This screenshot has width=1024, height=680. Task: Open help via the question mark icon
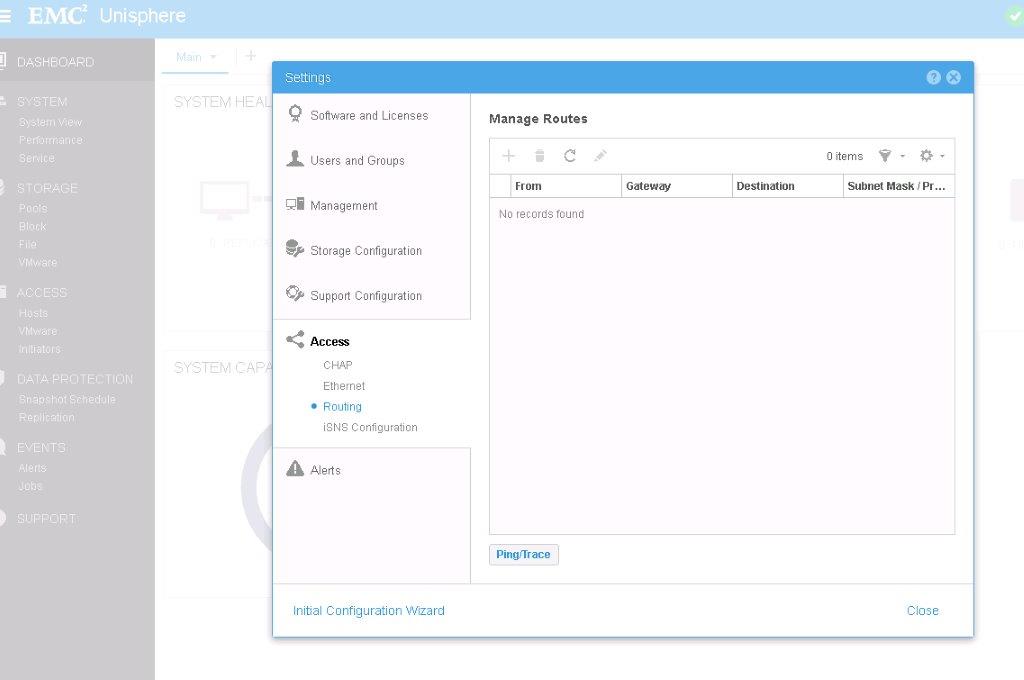pyautogui.click(x=933, y=76)
